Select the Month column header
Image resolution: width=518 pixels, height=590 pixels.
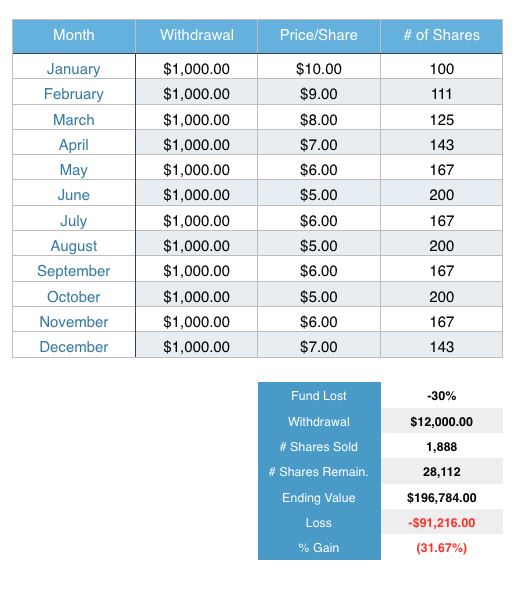pyautogui.click(x=74, y=35)
